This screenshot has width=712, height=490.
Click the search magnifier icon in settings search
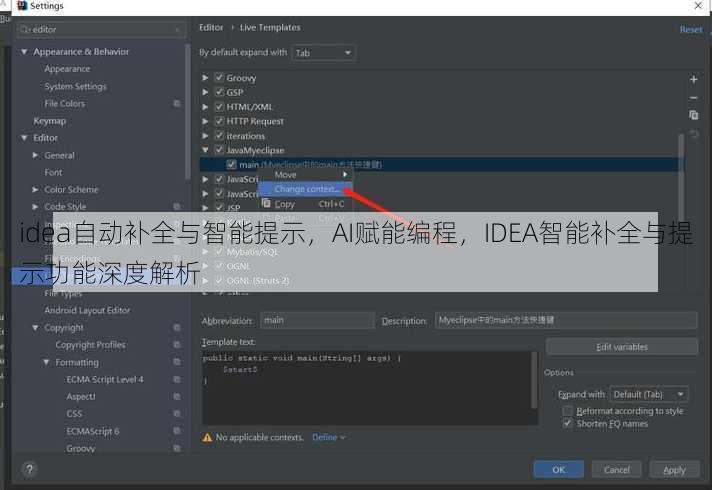(25, 30)
